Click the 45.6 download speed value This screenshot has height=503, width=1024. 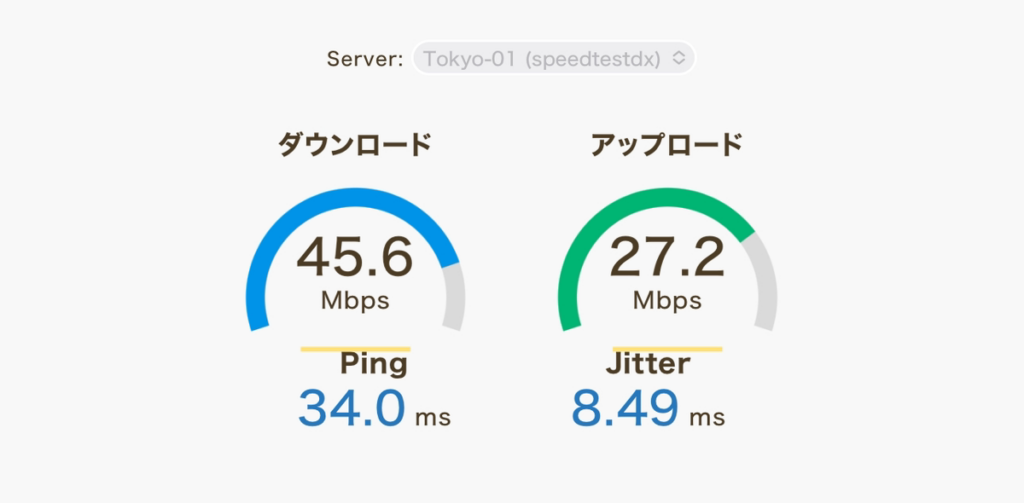(x=355, y=257)
